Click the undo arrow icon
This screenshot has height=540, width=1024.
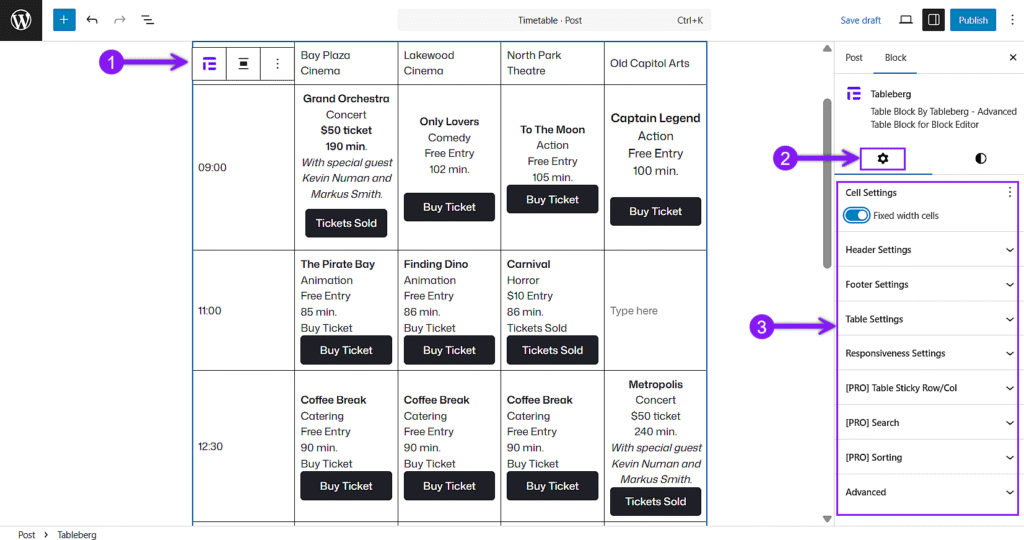click(x=92, y=20)
